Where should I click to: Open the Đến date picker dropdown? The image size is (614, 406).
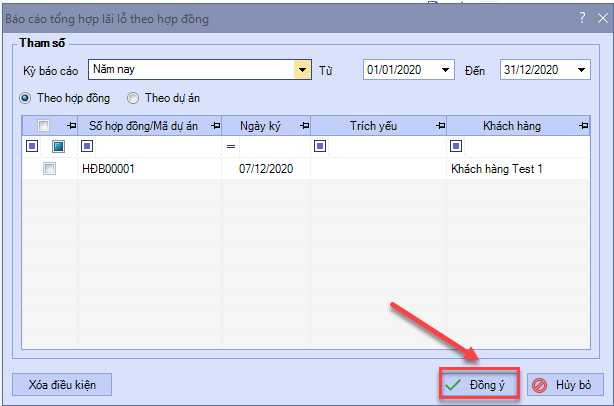click(x=581, y=70)
